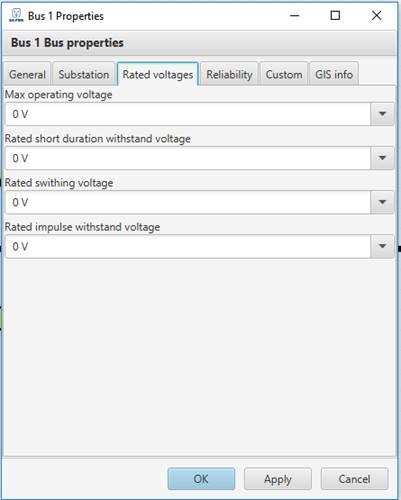Viewport: 401px width, 500px height.
Task: Expand the Max operating voltage dropdown arrow
Action: click(382, 114)
